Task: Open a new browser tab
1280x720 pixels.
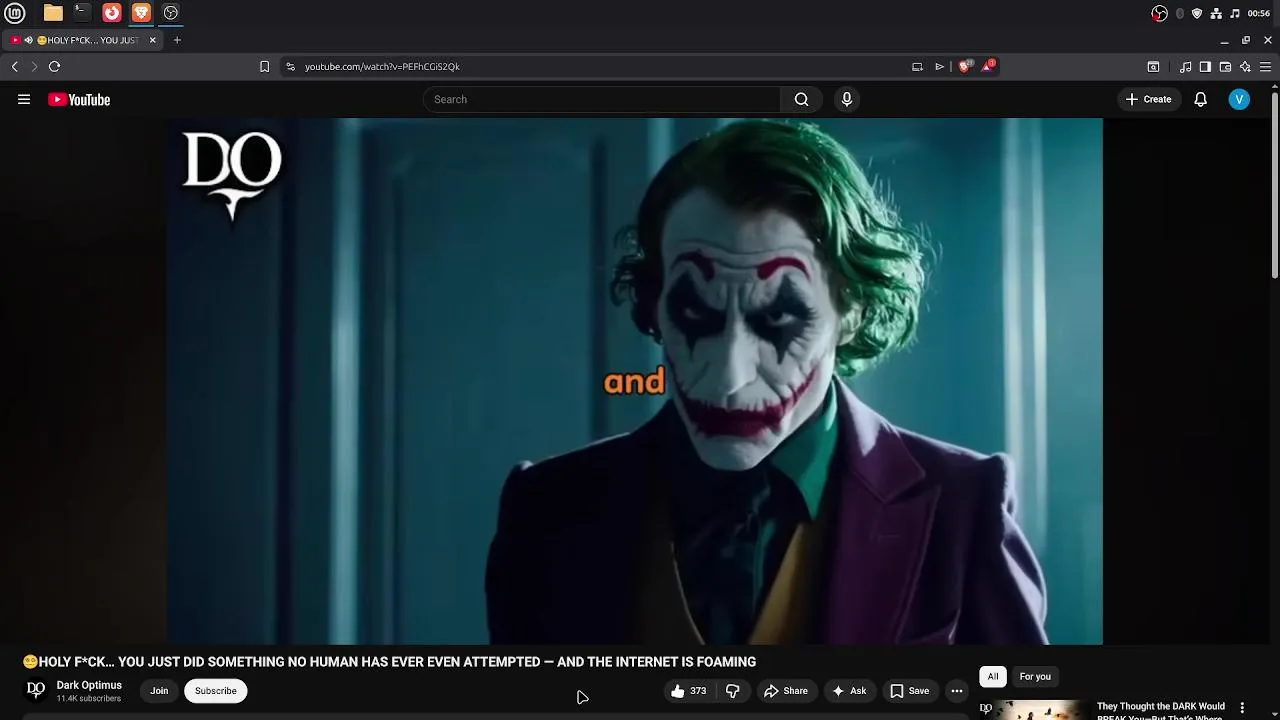Action: (x=177, y=40)
